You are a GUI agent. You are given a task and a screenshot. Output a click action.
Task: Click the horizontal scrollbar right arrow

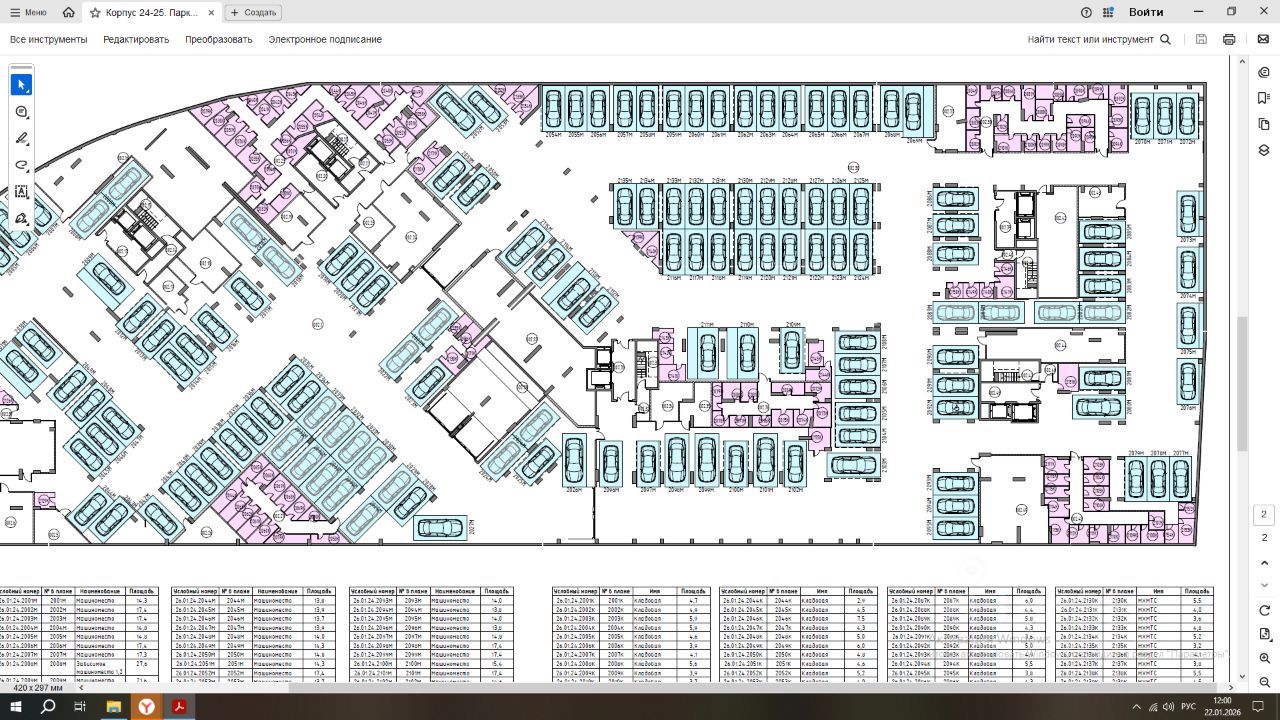pos(1231,688)
